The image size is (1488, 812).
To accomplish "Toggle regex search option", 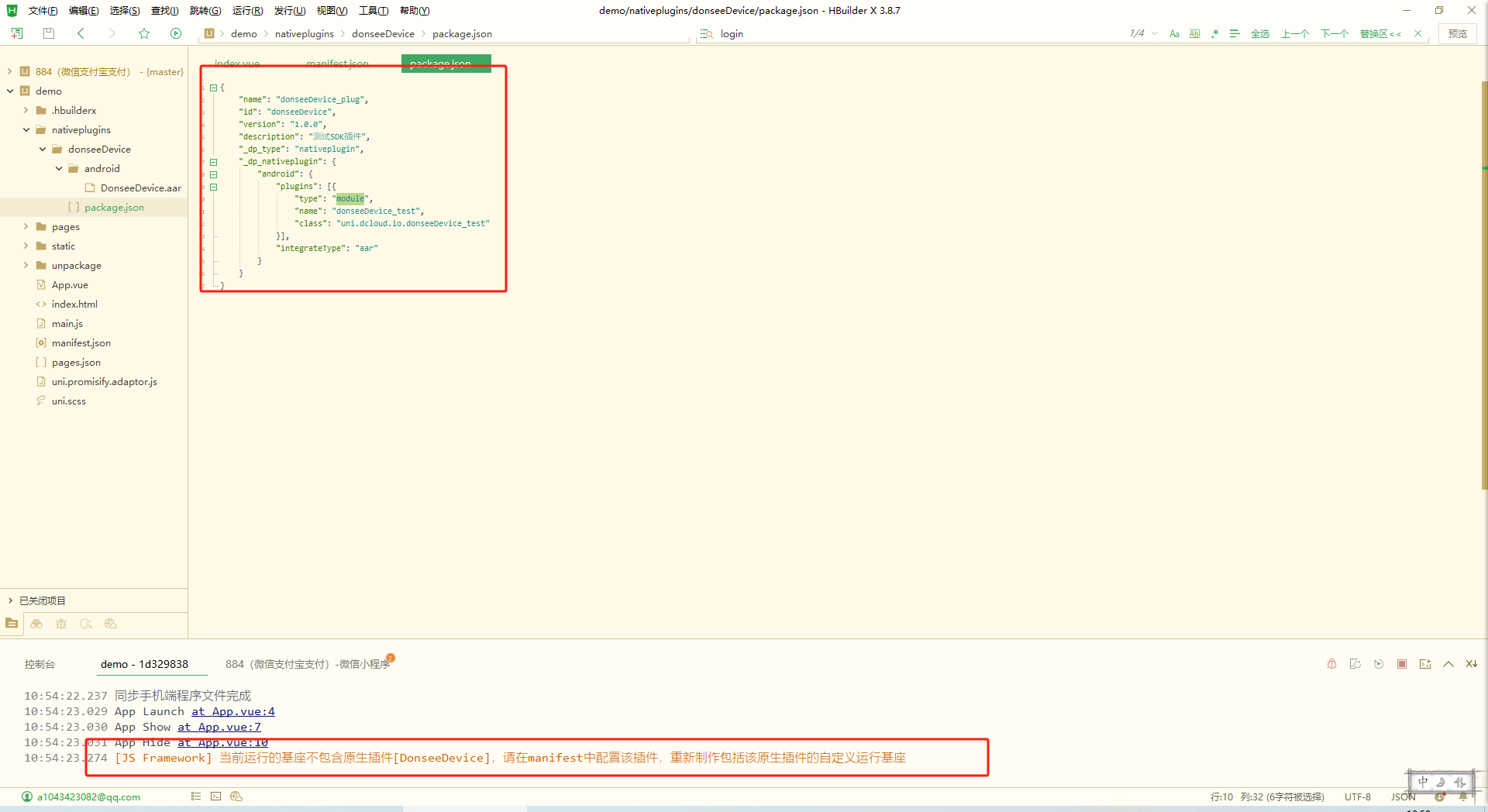I will (1214, 33).
